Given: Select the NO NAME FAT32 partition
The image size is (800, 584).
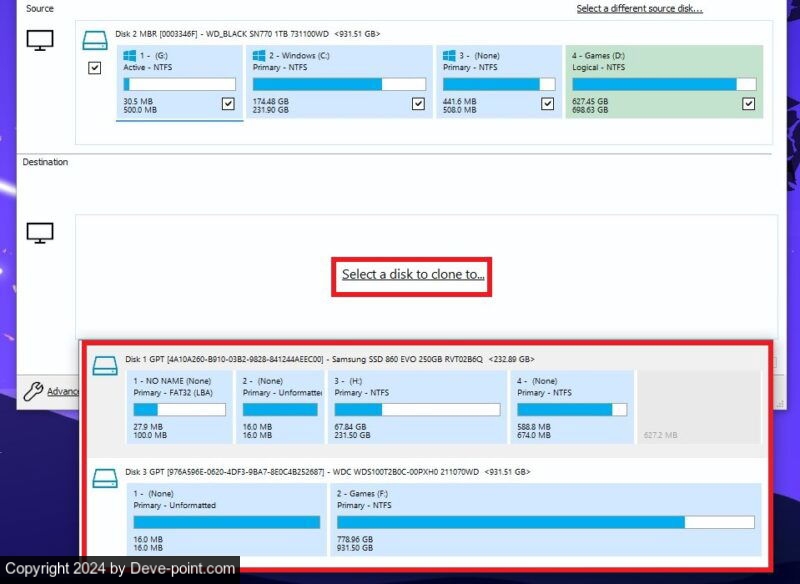Looking at the screenshot, I should 179,408.
